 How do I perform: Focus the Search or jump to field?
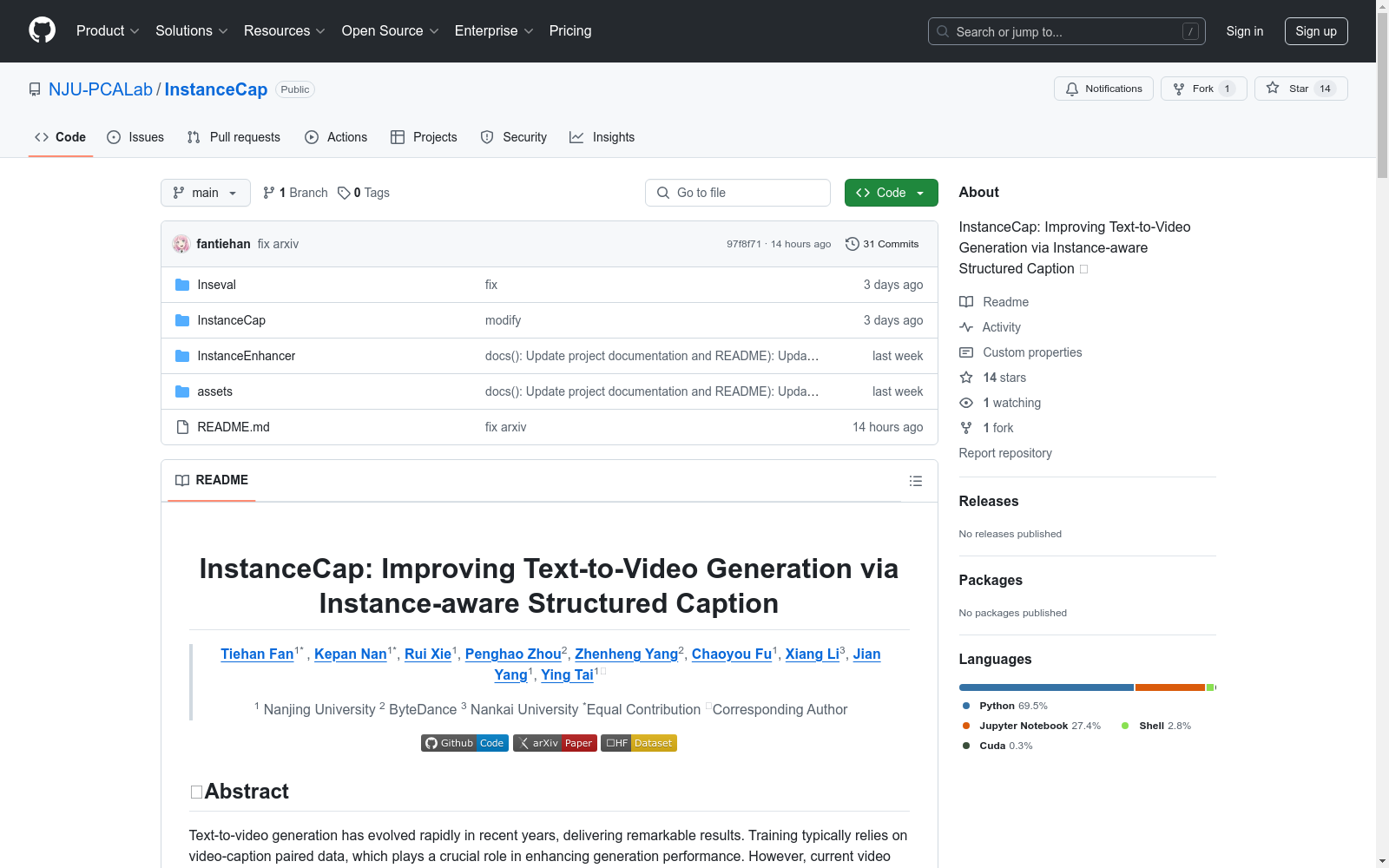pos(1067,31)
